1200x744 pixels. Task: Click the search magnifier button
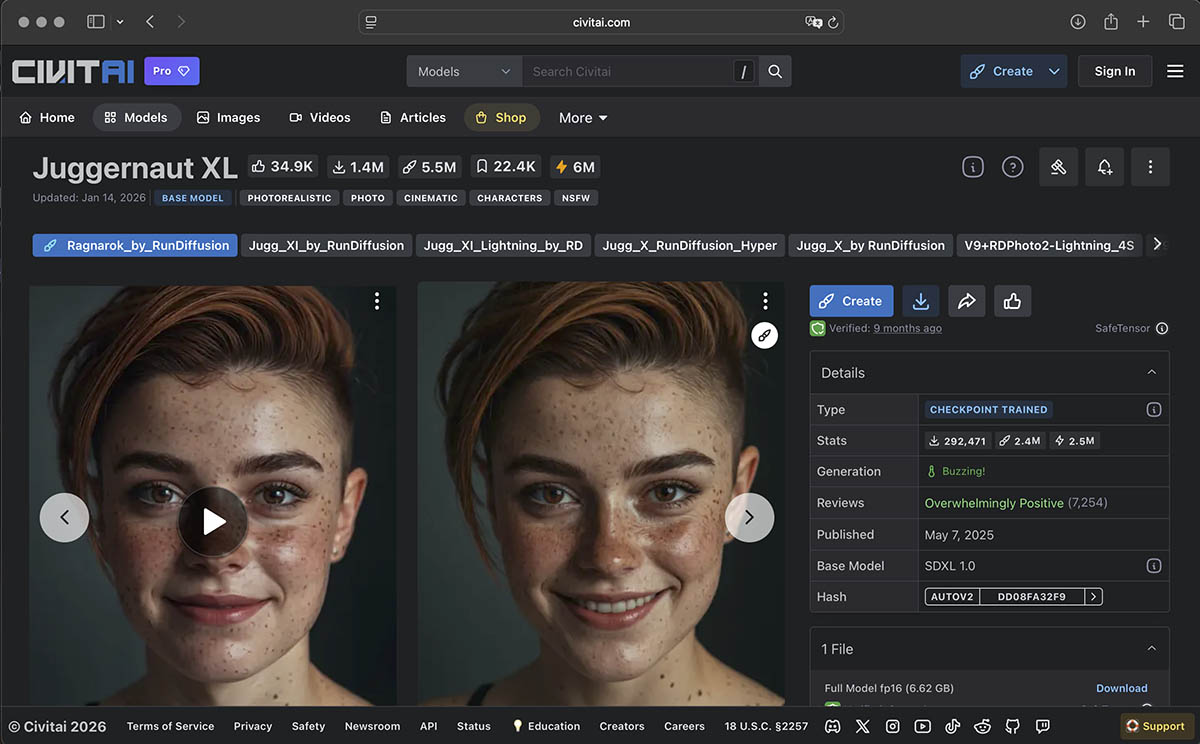(x=775, y=72)
